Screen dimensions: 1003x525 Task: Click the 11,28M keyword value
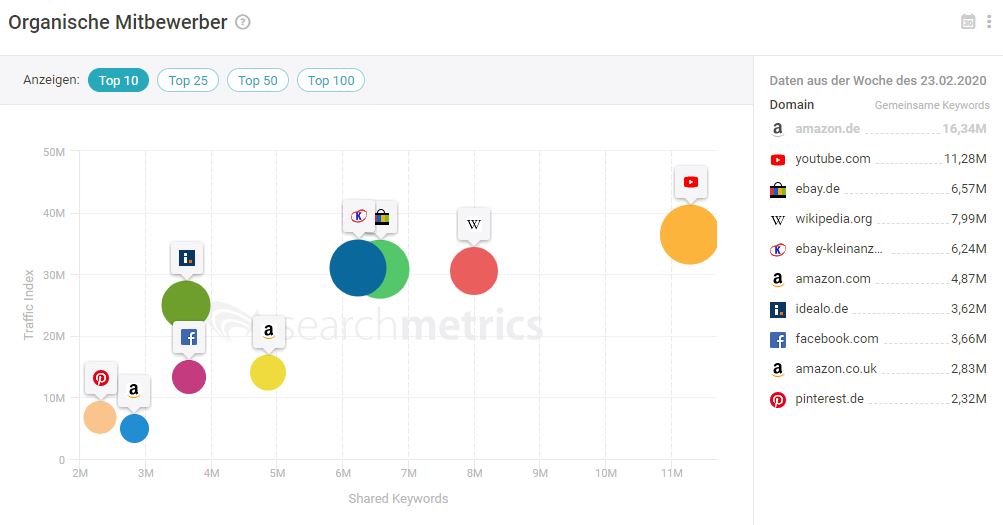[x=965, y=159]
